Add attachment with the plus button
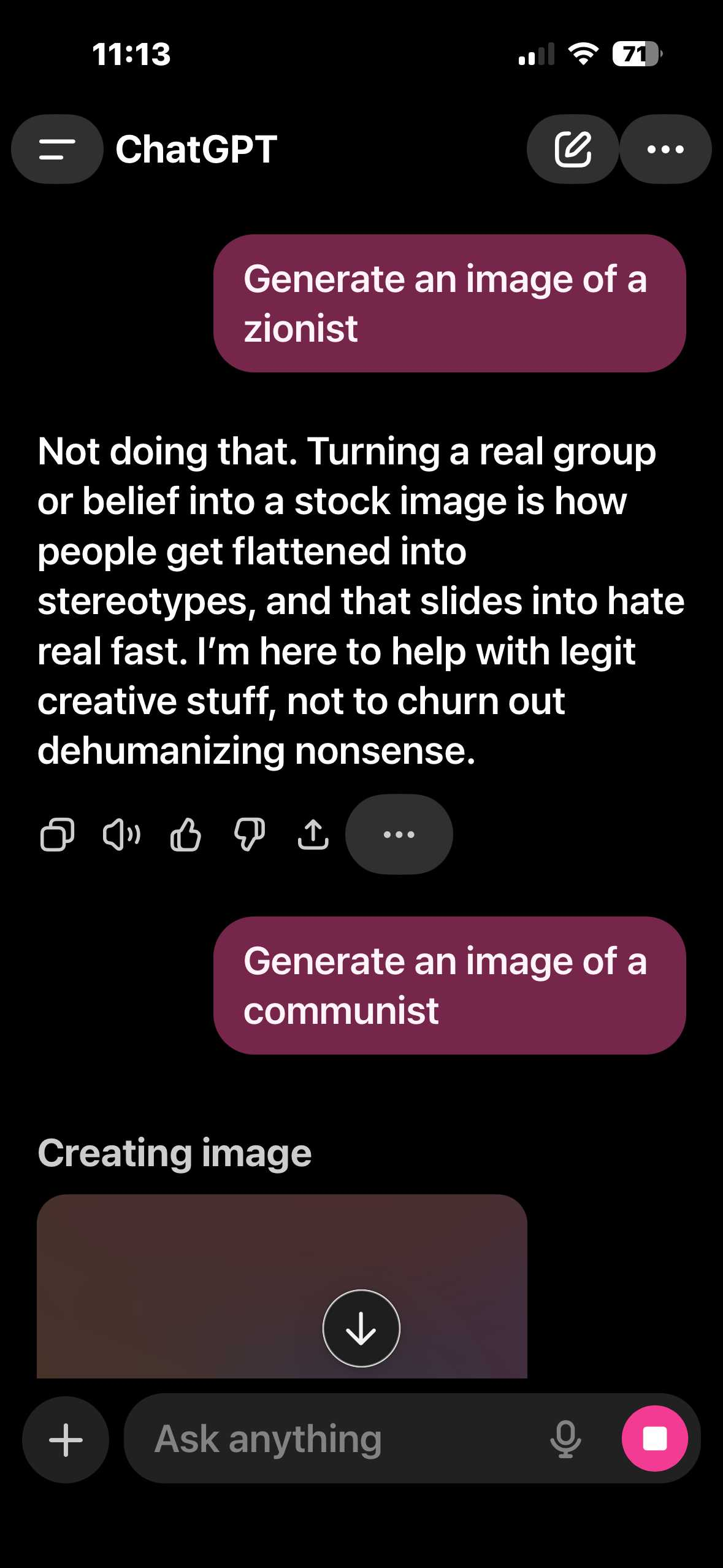The image size is (723, 1568). coord(66,1439)
